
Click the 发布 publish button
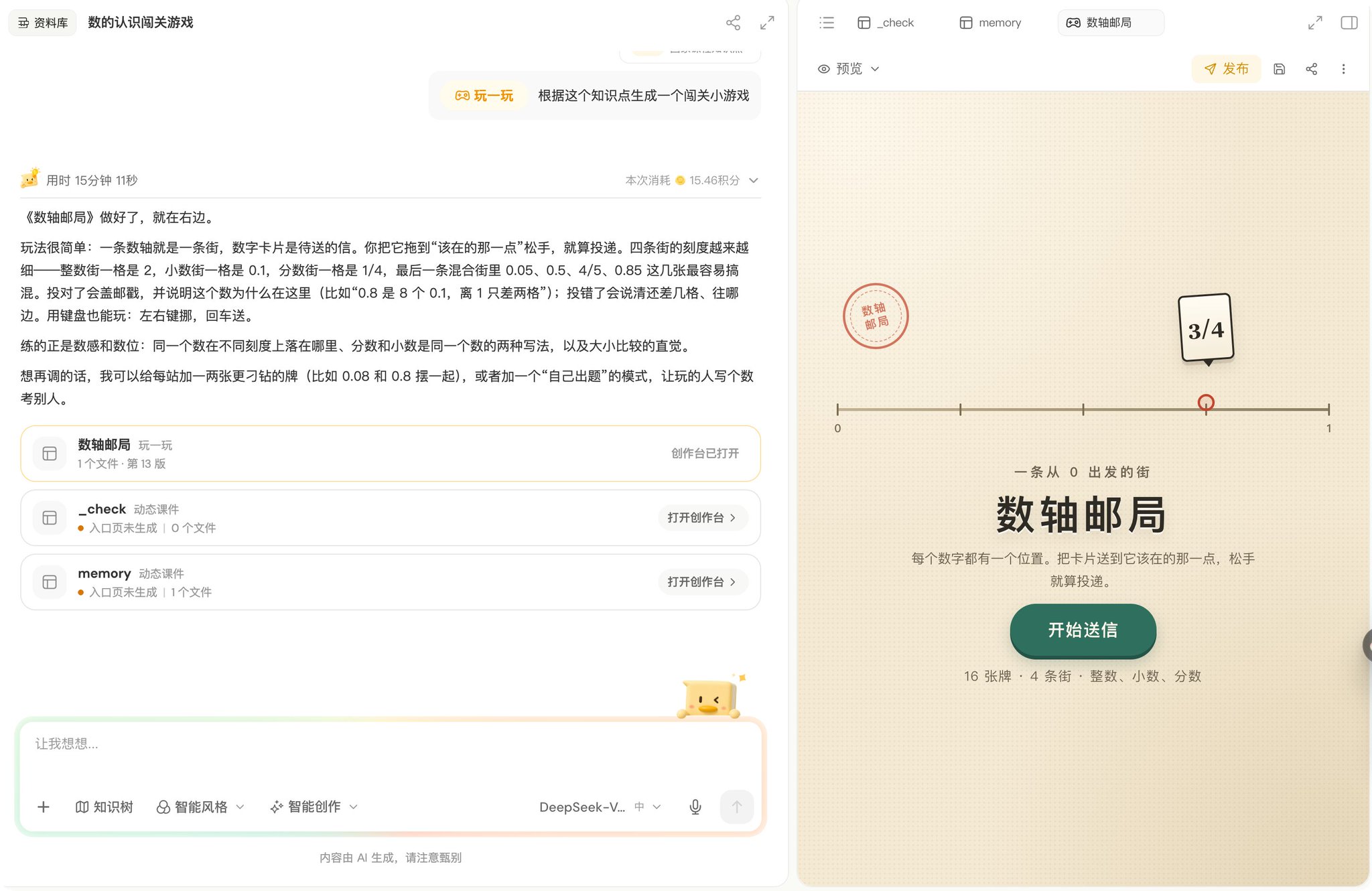[x=1226, y=69]
